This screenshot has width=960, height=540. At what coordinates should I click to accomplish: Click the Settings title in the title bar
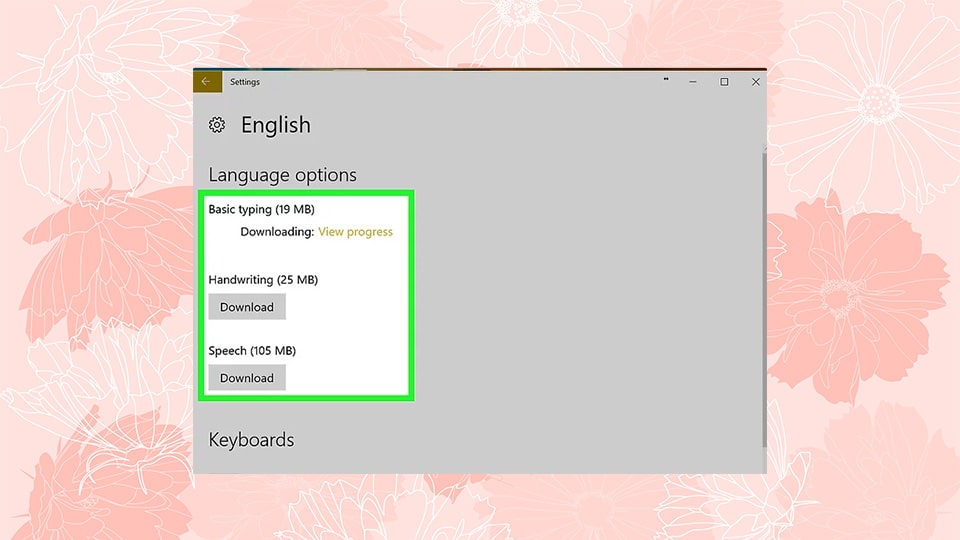(245, 82)
